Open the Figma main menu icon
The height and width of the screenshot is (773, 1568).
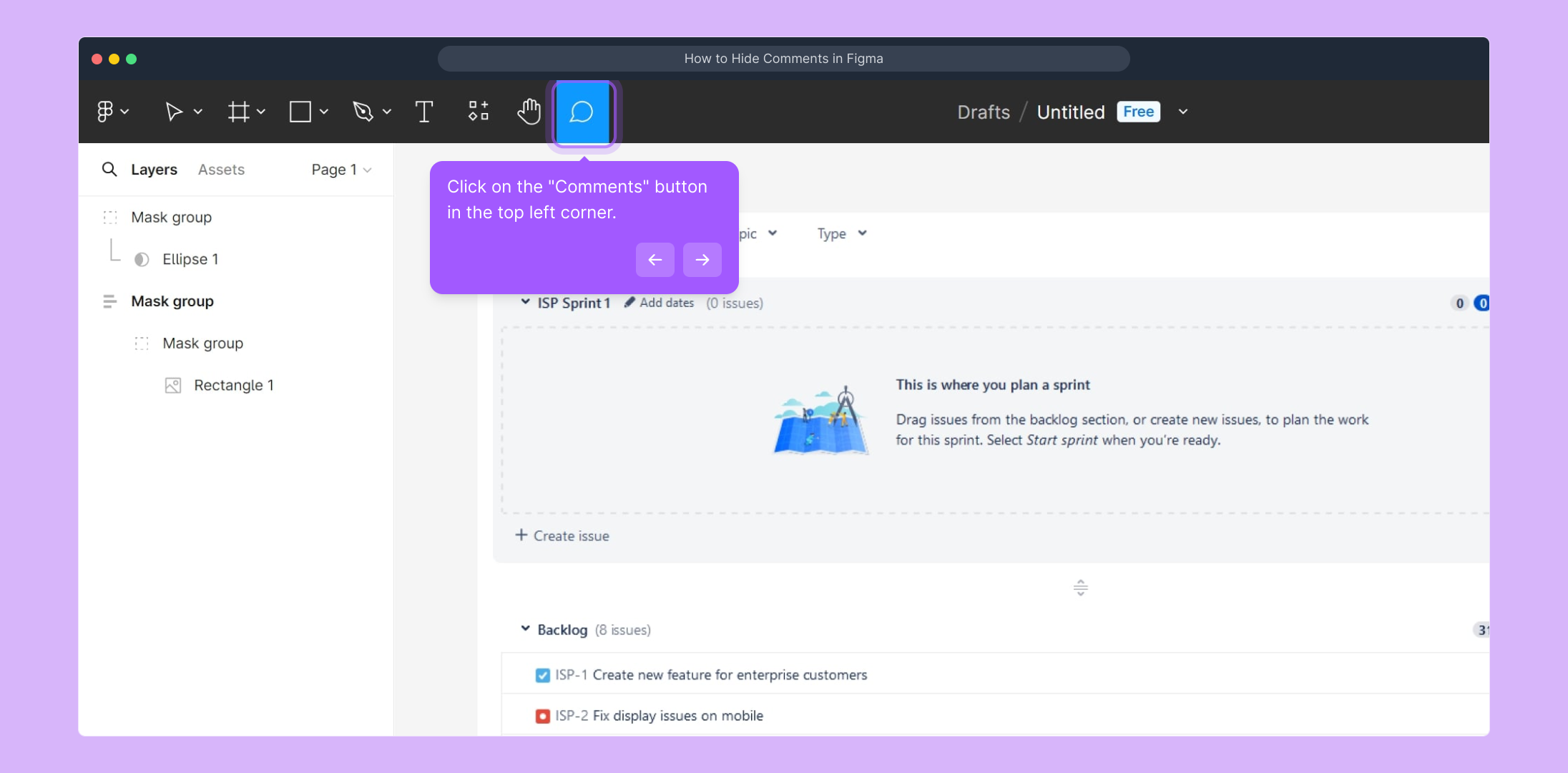105,112
